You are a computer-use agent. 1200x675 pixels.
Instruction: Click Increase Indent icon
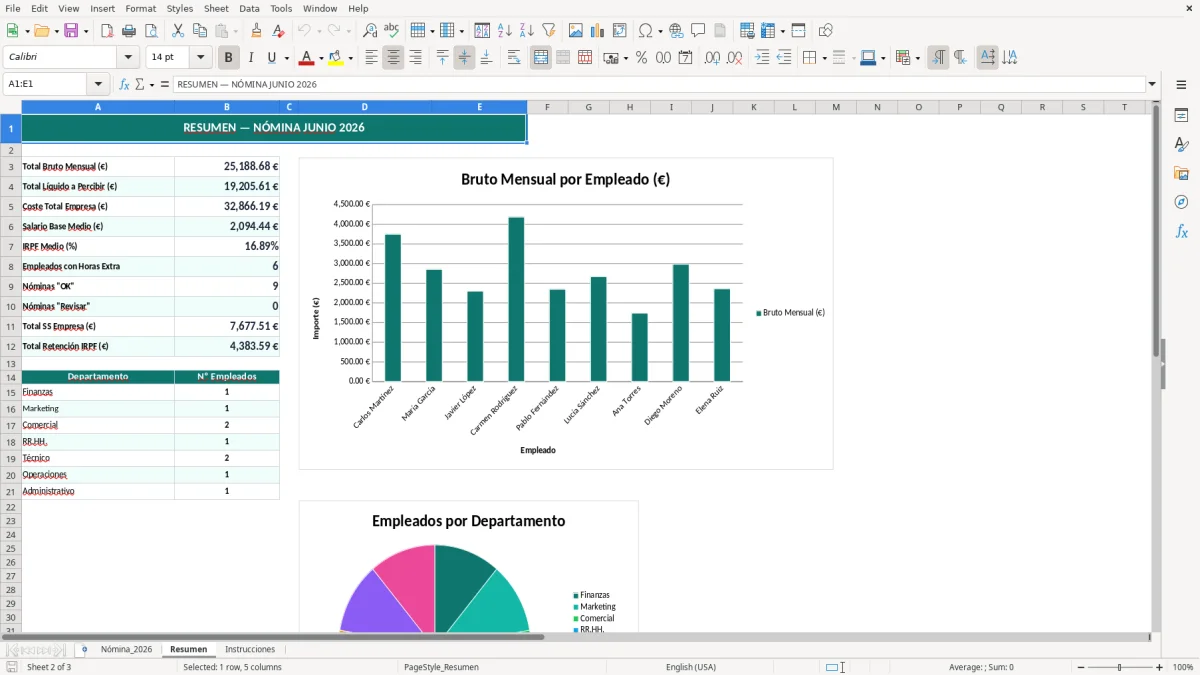click(x=762, y=58)
